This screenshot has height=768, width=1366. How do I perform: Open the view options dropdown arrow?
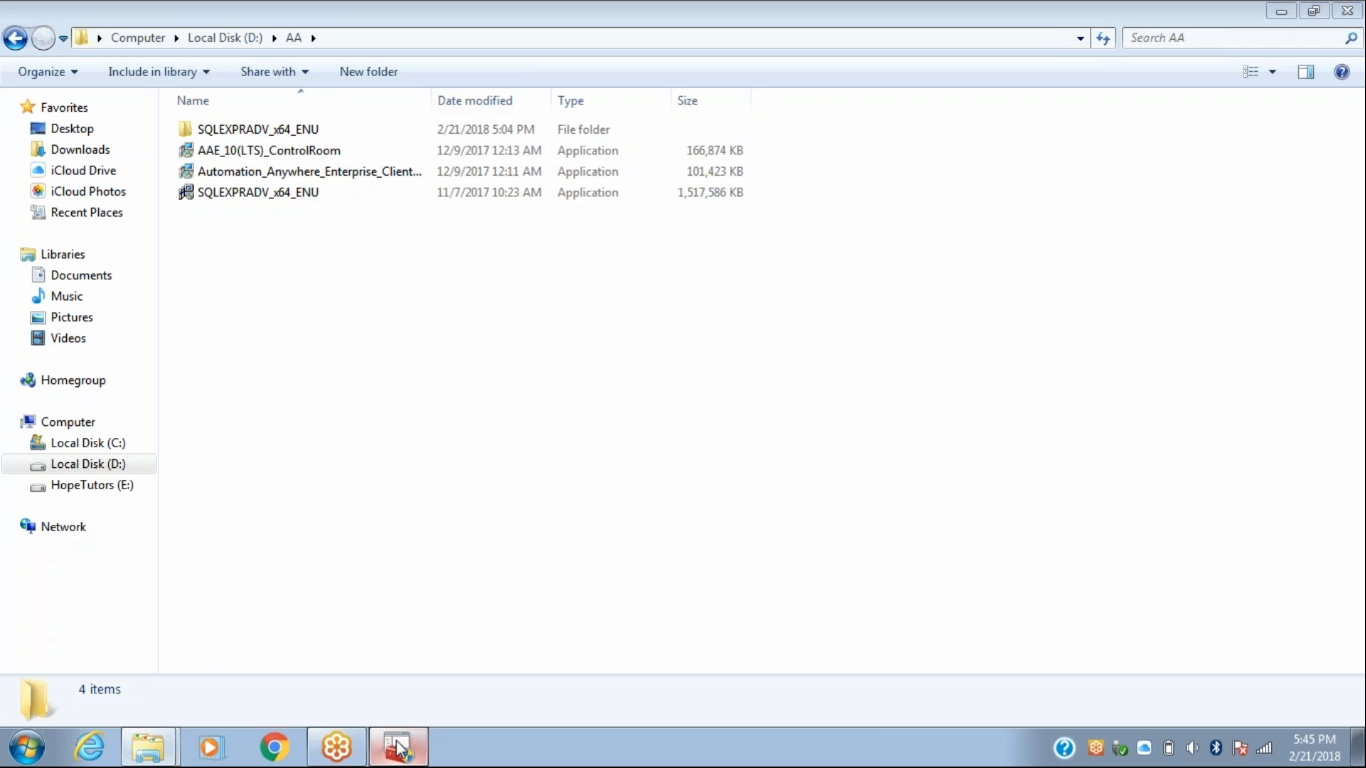[x=1272, y=72]
